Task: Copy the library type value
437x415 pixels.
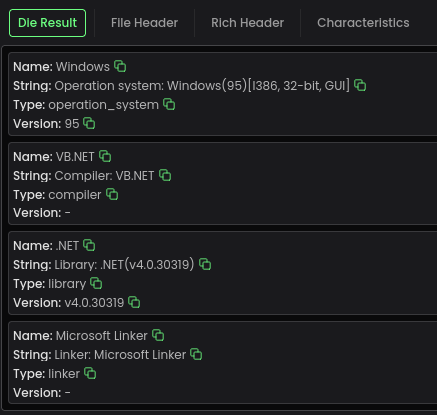Action: [96, 283]
